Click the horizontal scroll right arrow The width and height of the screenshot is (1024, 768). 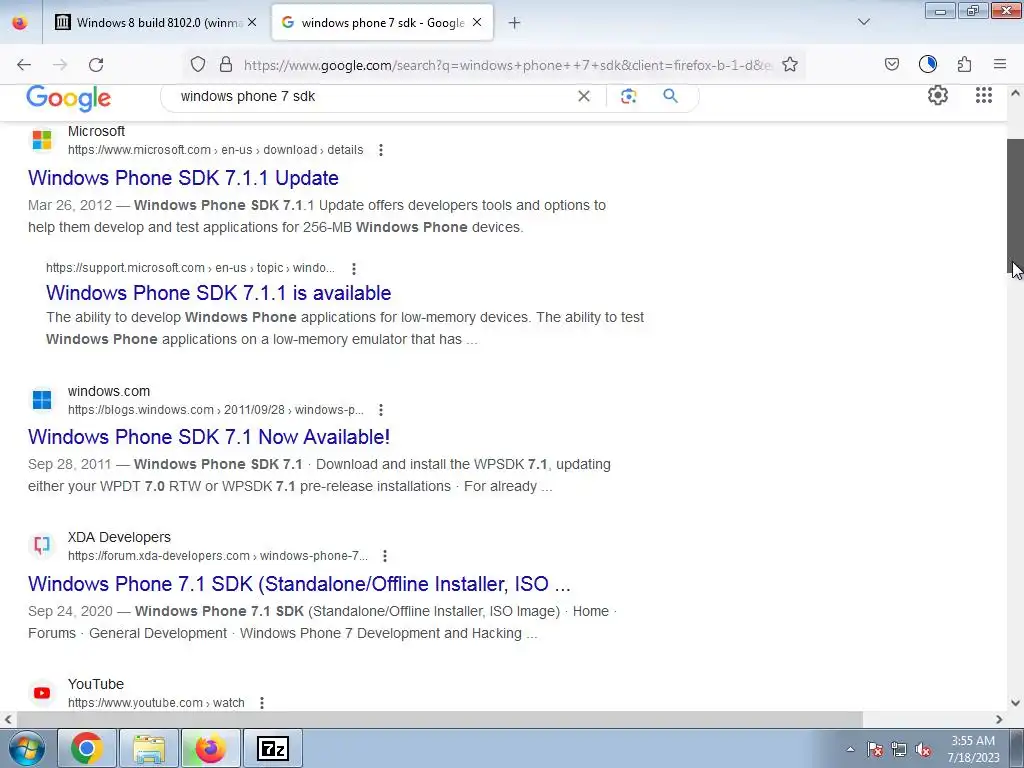(999, 719)
